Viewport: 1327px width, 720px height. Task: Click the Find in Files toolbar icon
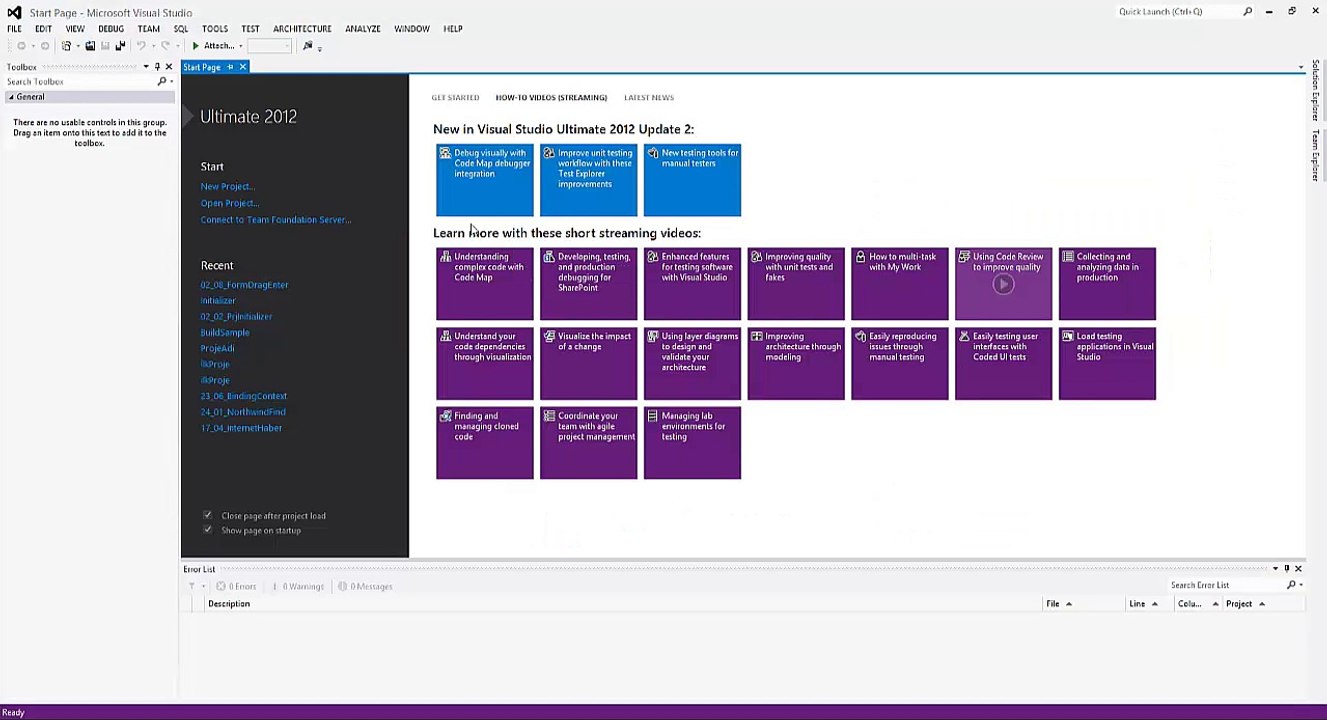click(x=308, y=46)
